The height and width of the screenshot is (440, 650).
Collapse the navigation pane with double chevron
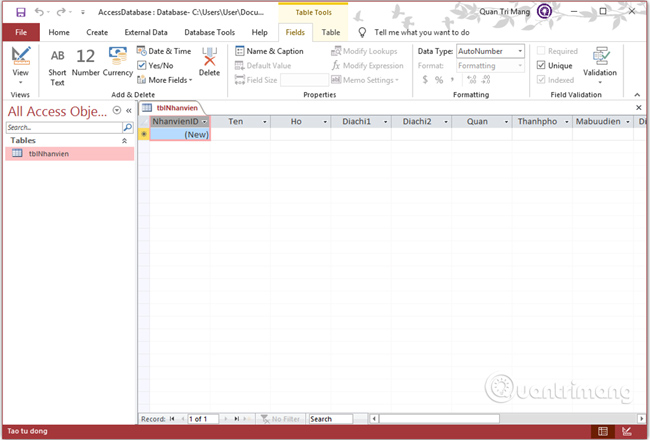pos(129,110)
